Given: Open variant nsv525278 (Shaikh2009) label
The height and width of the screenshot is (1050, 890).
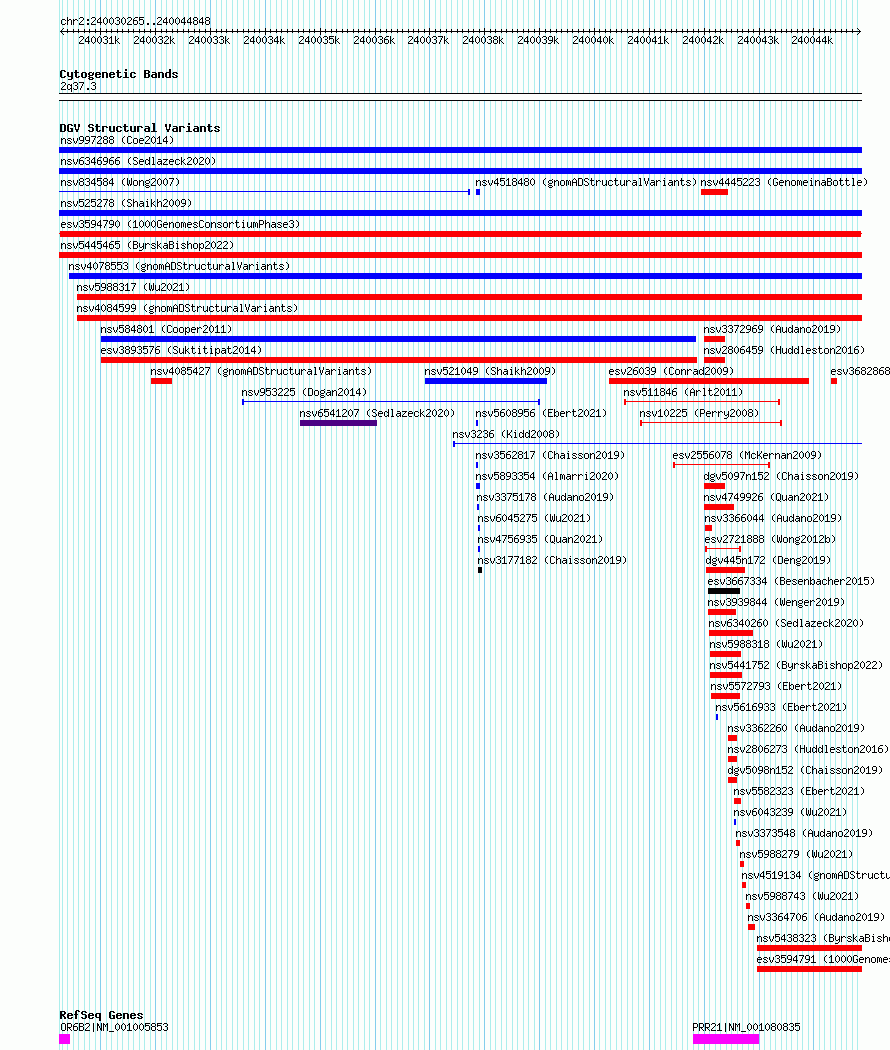Looking at the screenshot, I should 126,203.
